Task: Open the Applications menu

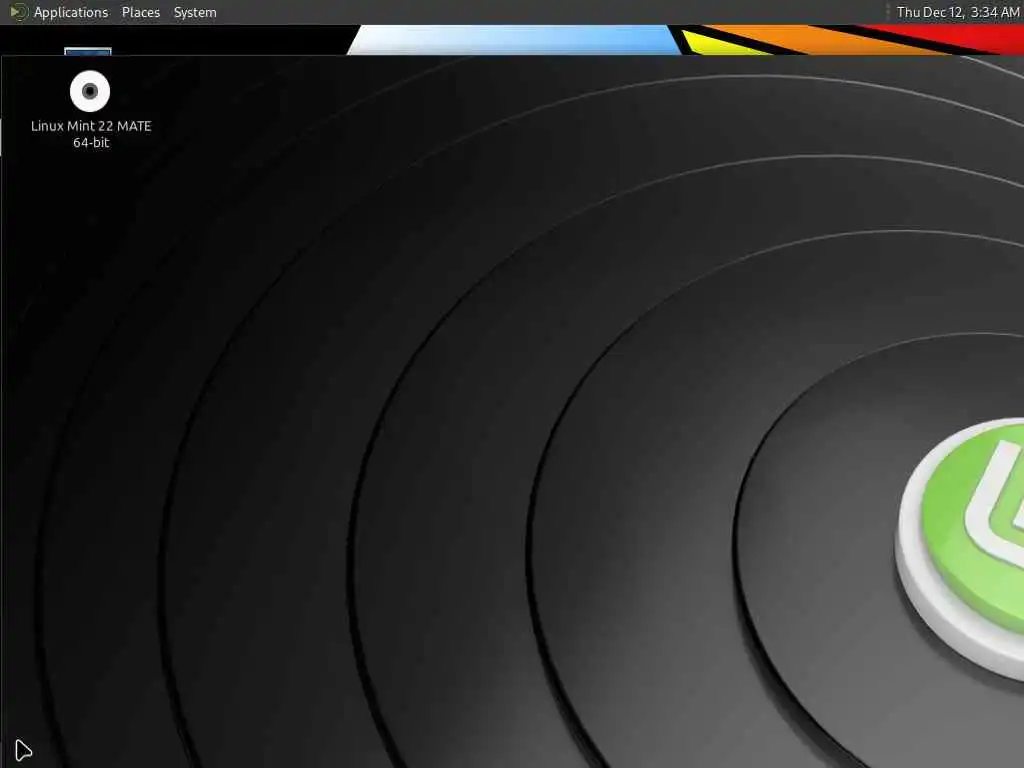Action: pos(71,12)
